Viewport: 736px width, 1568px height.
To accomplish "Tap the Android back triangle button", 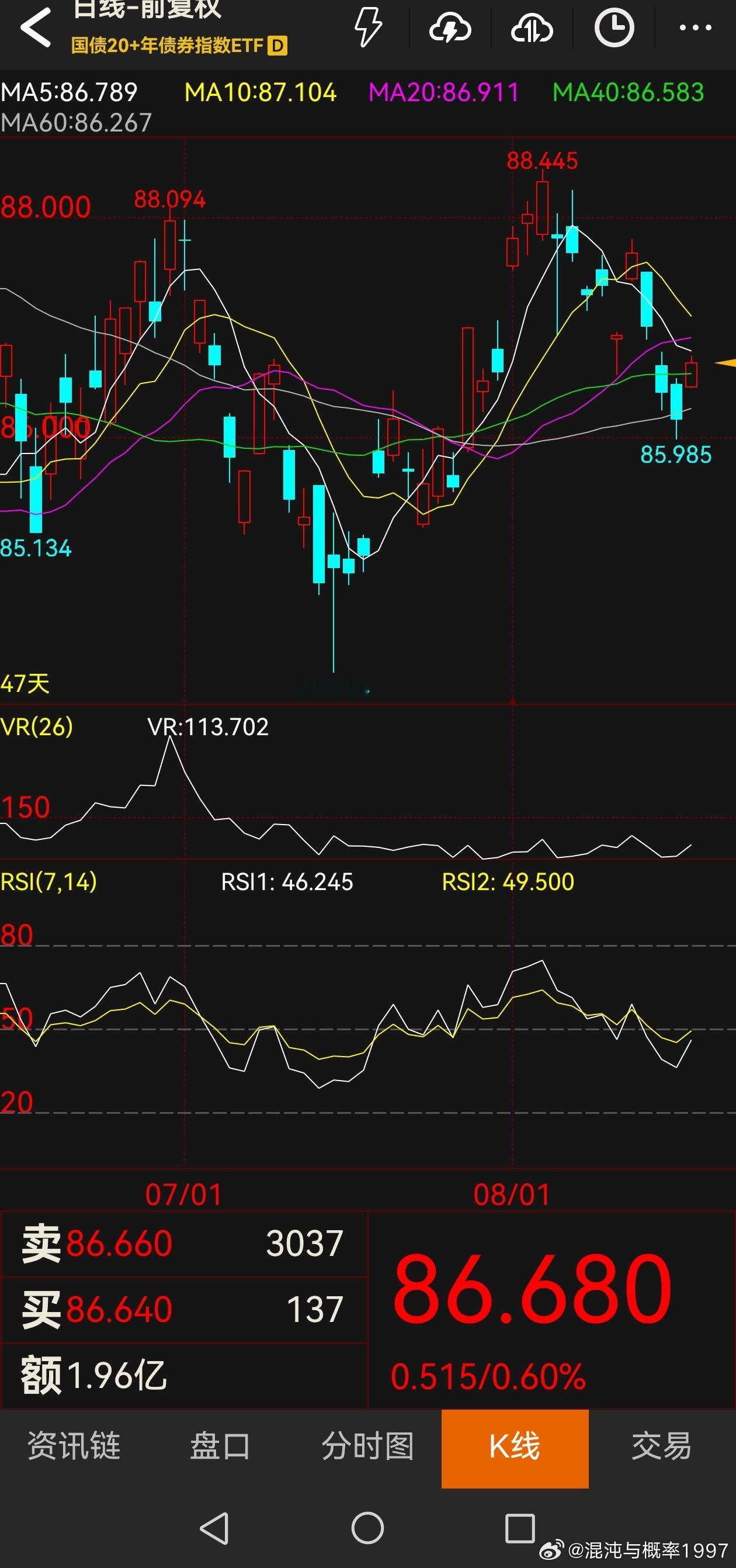I will click(215, 1528).
